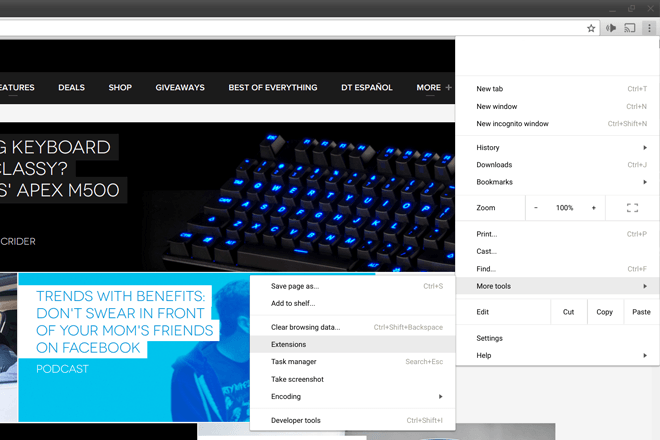Viewport: 660px width, 440px height.
Task: Open Developer tools entry
Action: 353,420
